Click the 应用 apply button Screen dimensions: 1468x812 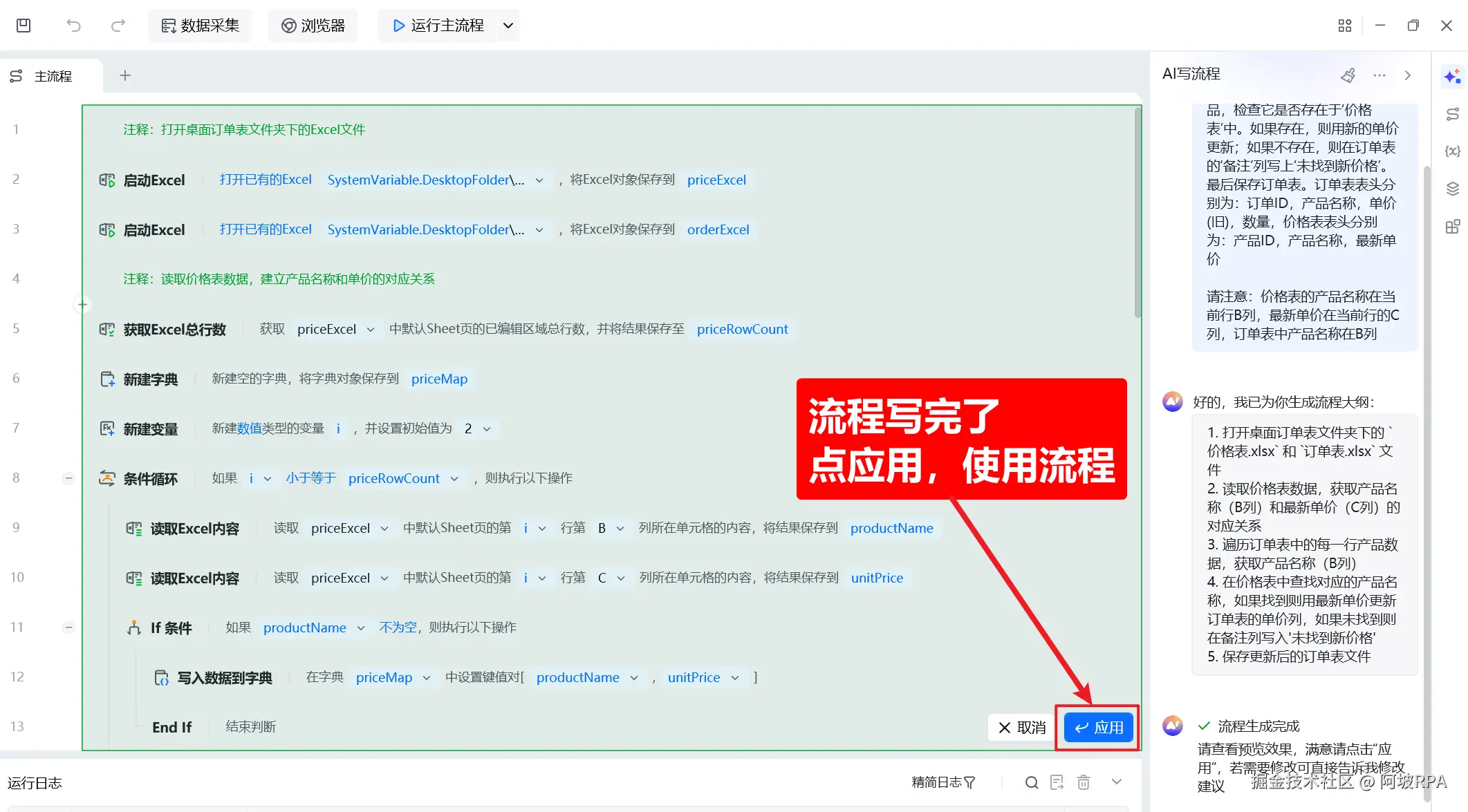coord(1099,727)
